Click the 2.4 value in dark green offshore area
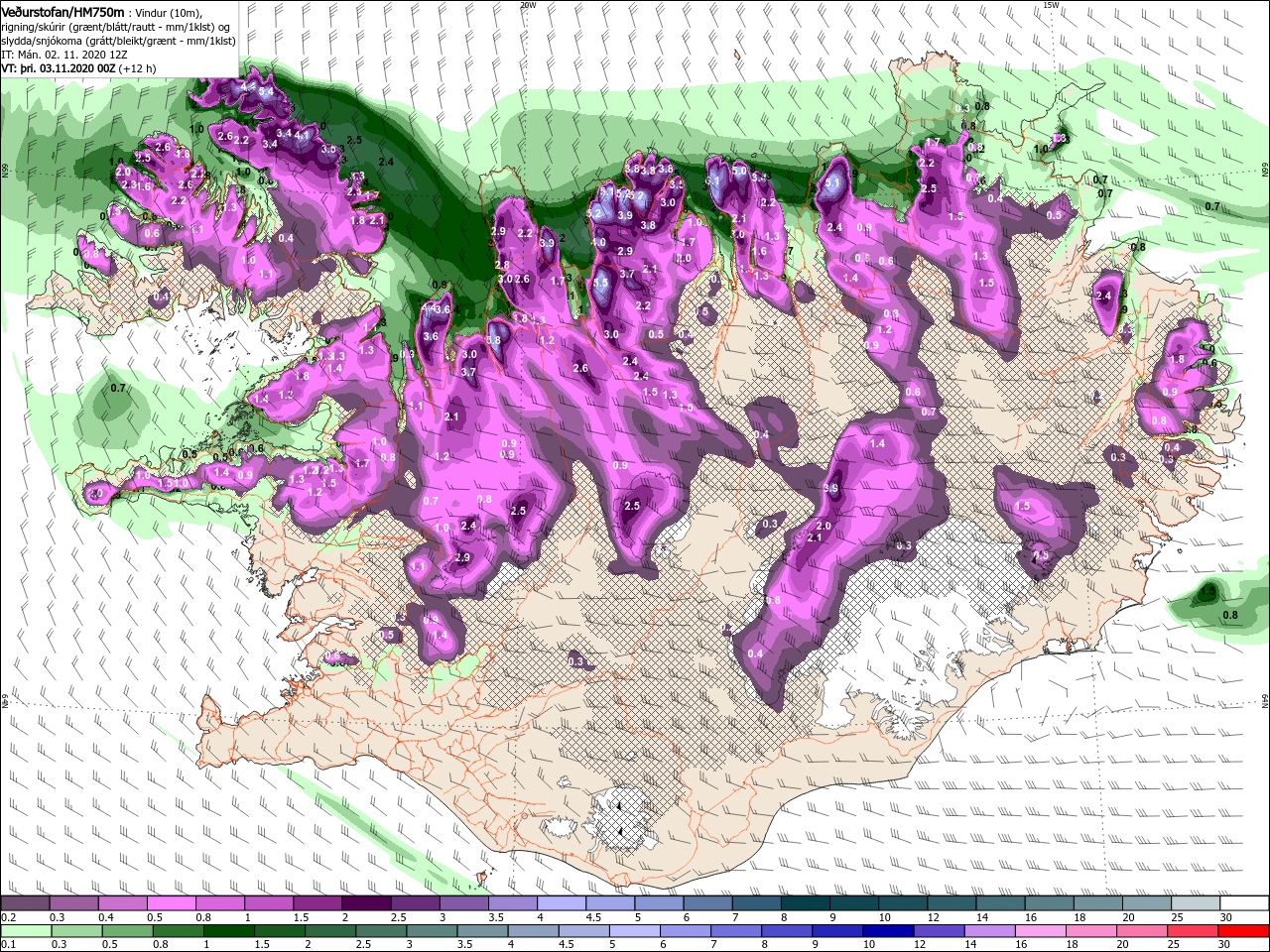The height and width of the screenshot is (952, 1270). click(387, 162)
